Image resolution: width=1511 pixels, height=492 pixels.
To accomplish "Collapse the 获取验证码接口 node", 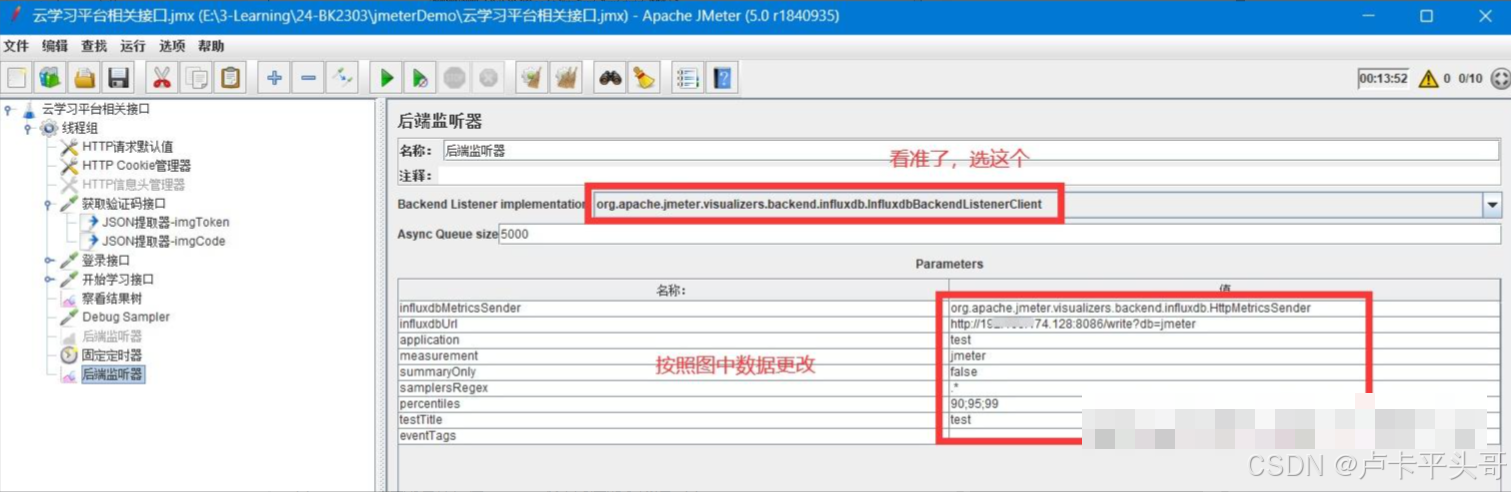I will (x=48, y=204).
